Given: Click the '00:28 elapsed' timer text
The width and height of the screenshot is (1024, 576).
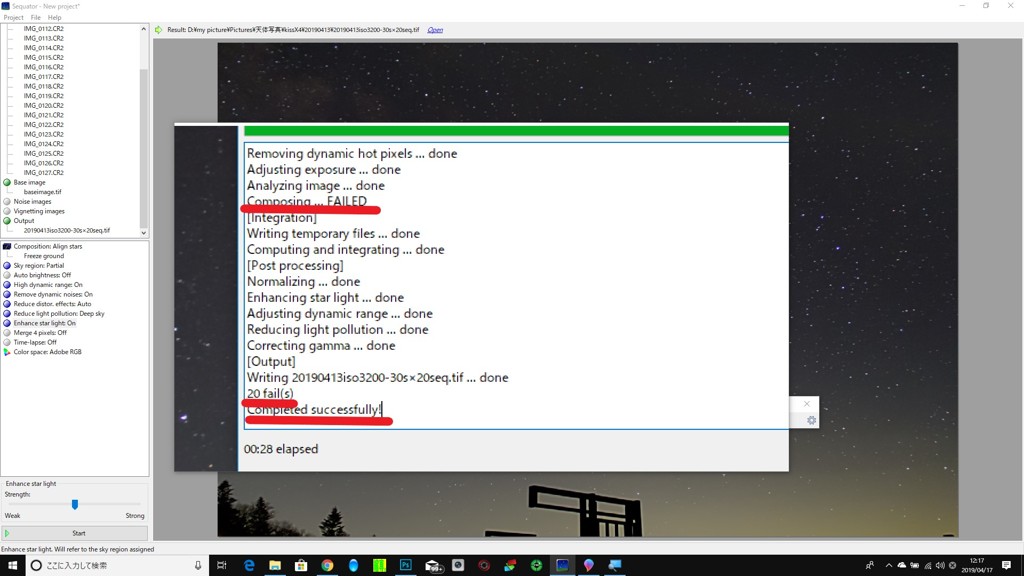Looking at the screenshot, I should pyautogui.click(x=281, y=449).
